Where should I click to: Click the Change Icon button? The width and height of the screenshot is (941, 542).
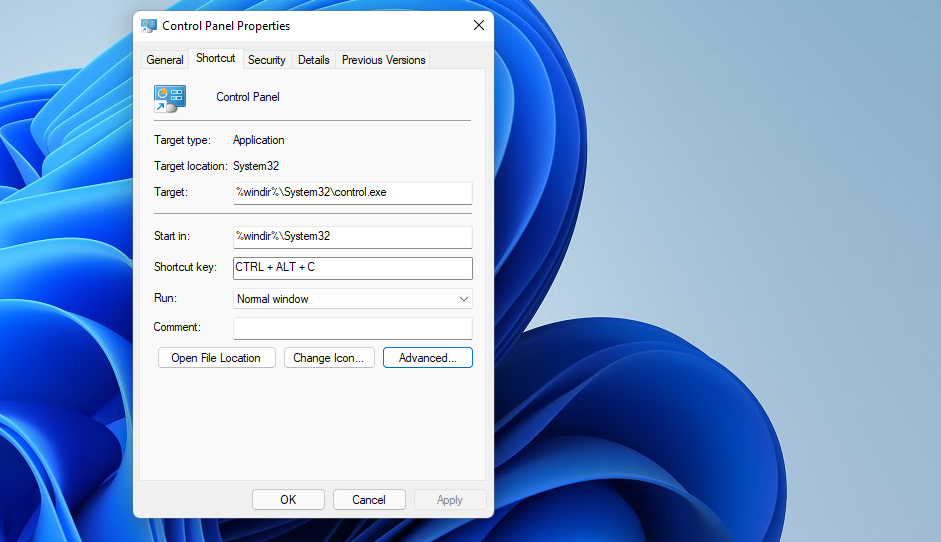click(329, 358)
